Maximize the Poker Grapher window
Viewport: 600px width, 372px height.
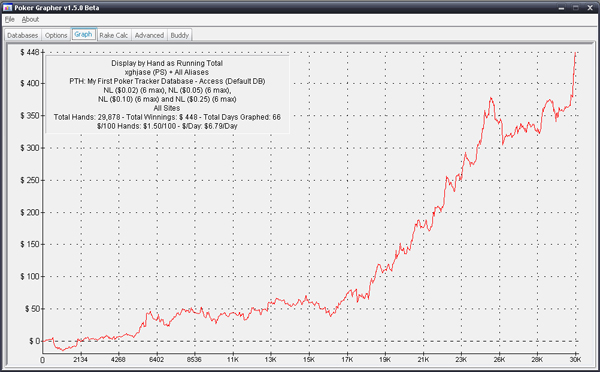[x=576, y=8]
